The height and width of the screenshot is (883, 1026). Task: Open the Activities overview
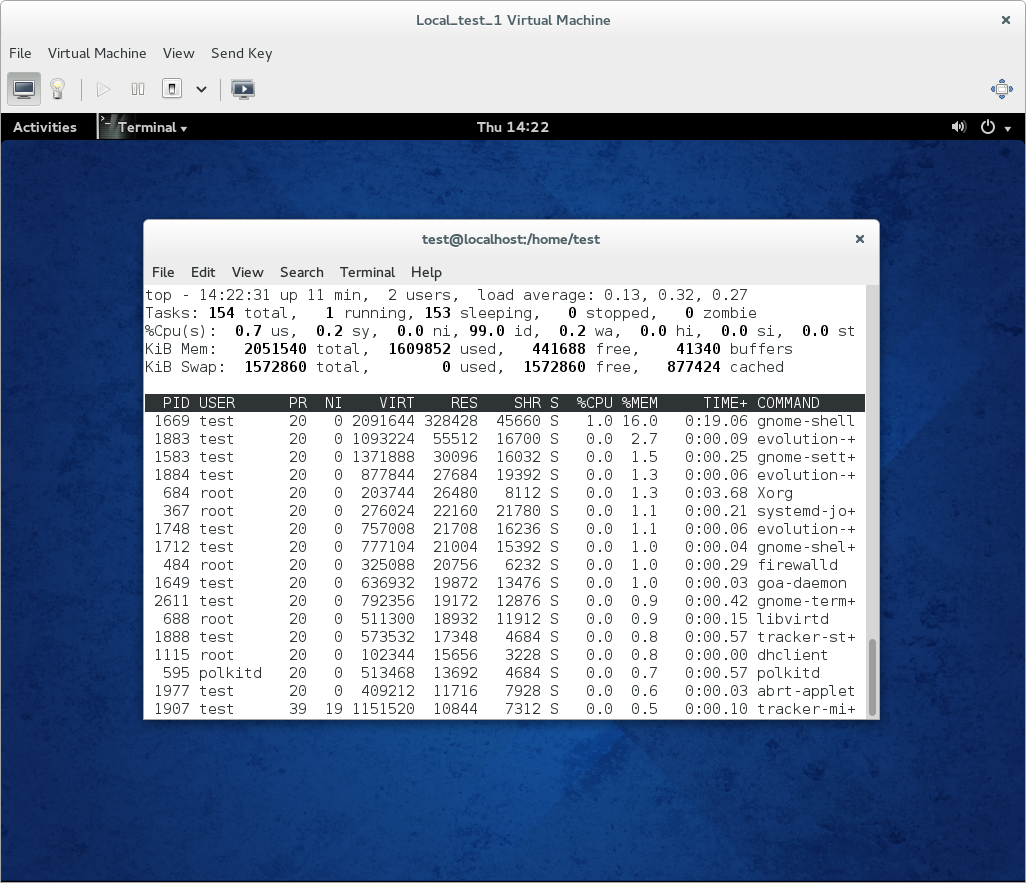click(x=44, y=127)
